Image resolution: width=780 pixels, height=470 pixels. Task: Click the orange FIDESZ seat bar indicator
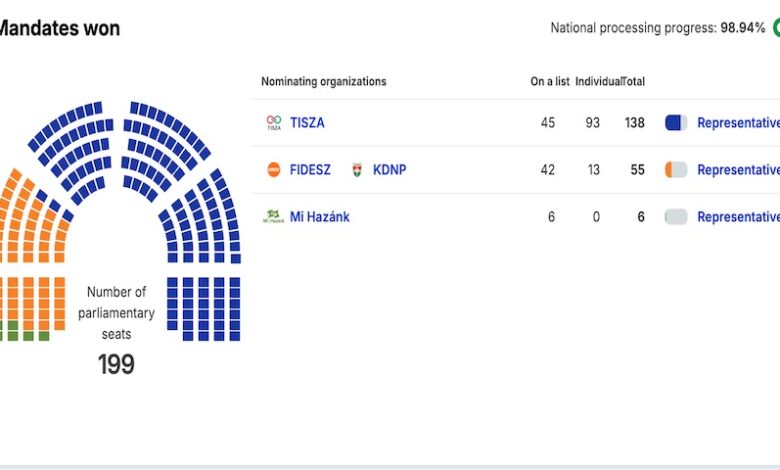tap(676, 170)
